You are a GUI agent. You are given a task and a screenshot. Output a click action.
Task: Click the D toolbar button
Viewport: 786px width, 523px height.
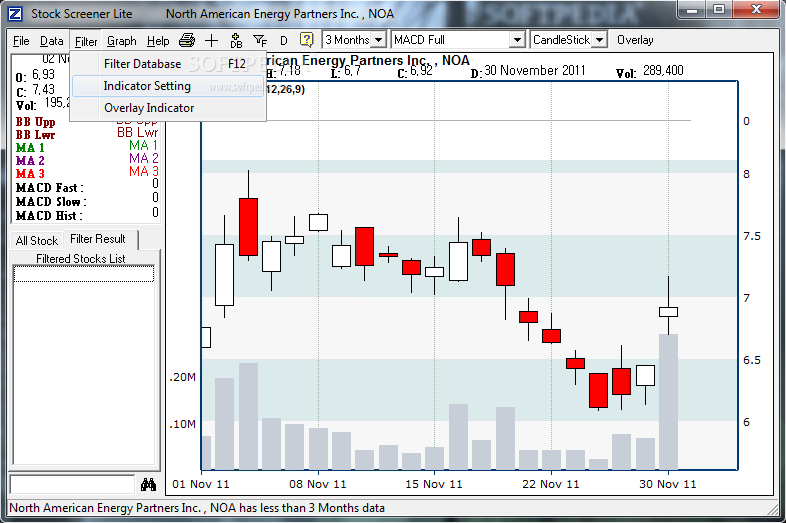(x=284, y=41)
